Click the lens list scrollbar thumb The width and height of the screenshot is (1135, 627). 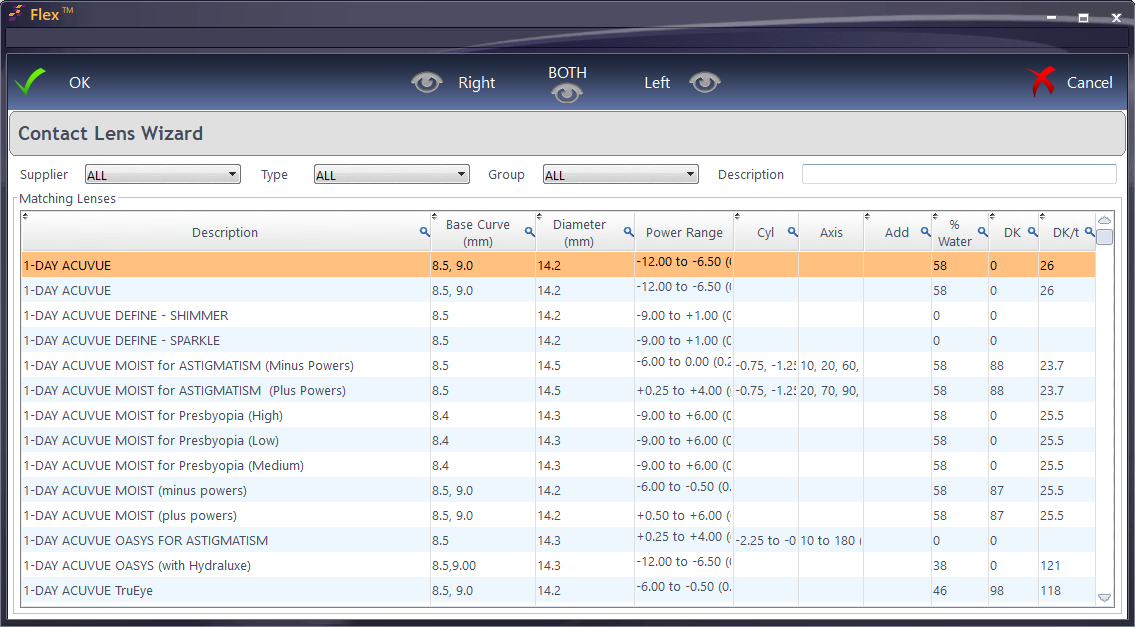click(1104, 237)
